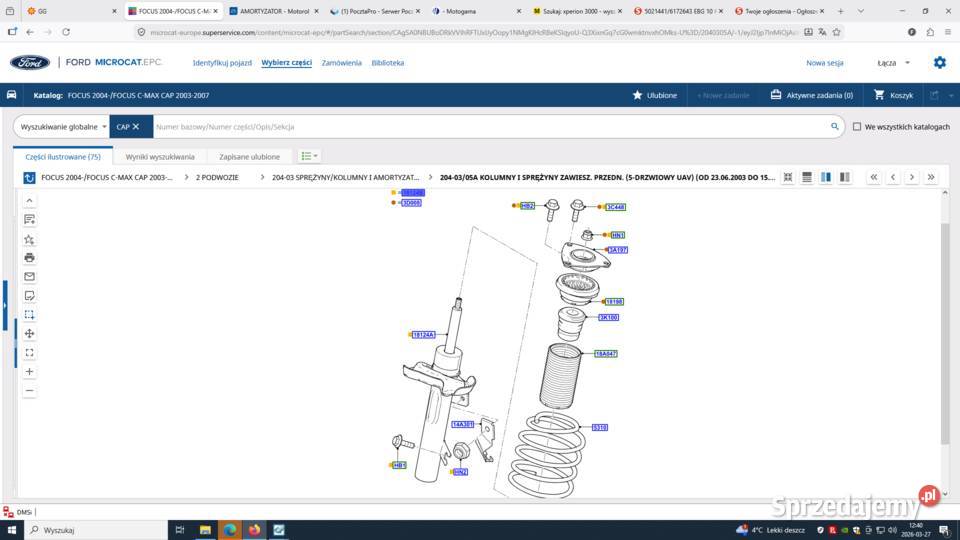Image resolution: width=960 pixels, height=540 pixels.
Task: Open settings via the gear icon
Action: [939, 62]
